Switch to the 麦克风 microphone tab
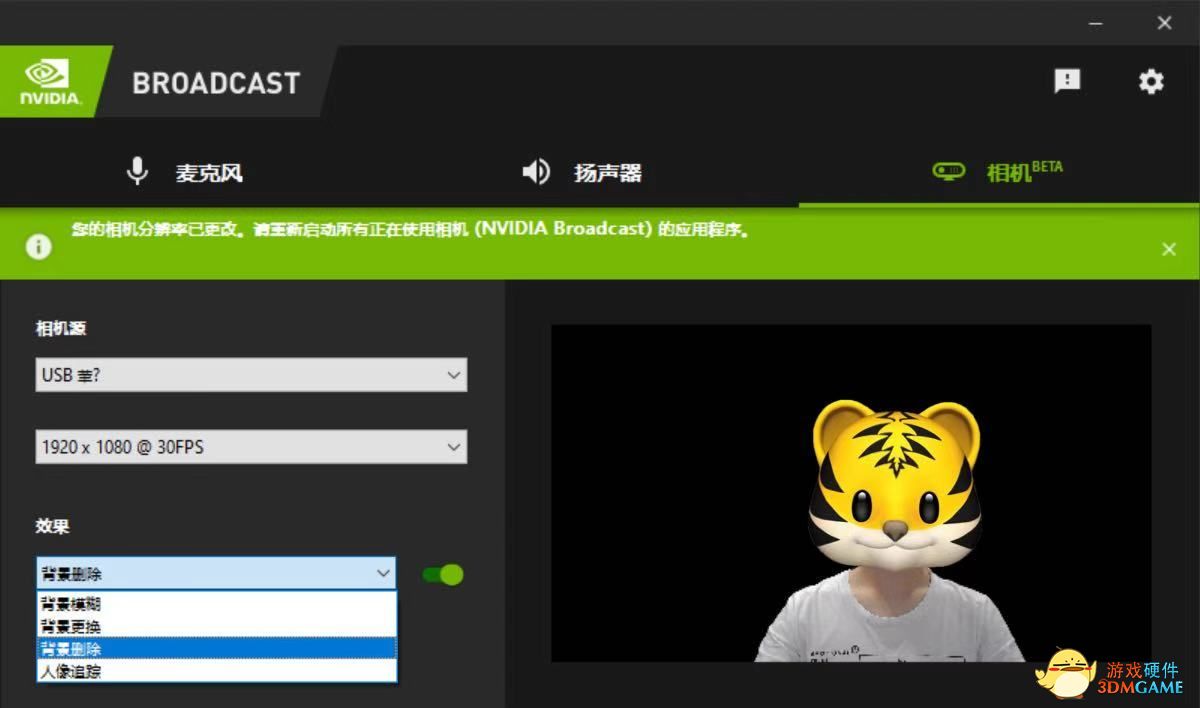Screen dimensions: 1200x708 186,172
